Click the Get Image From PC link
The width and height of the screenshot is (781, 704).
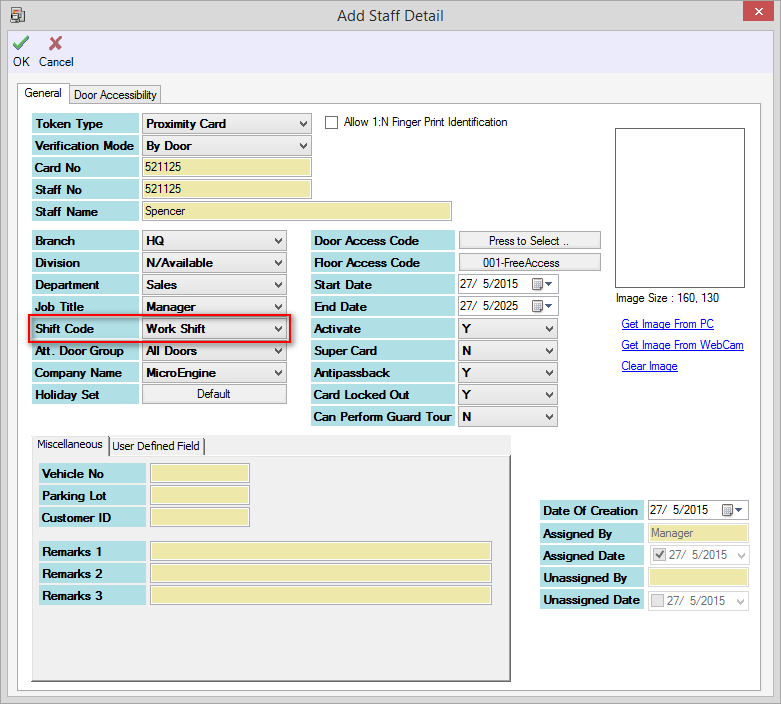pos(667,324)
